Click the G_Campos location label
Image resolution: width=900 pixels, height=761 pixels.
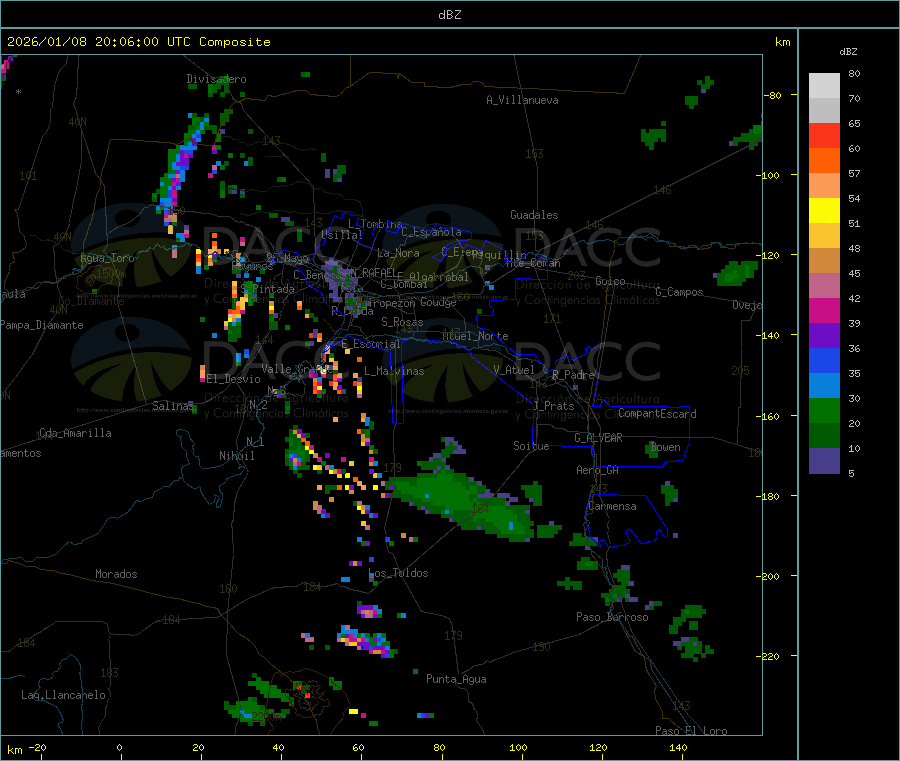tap(680, 292)
